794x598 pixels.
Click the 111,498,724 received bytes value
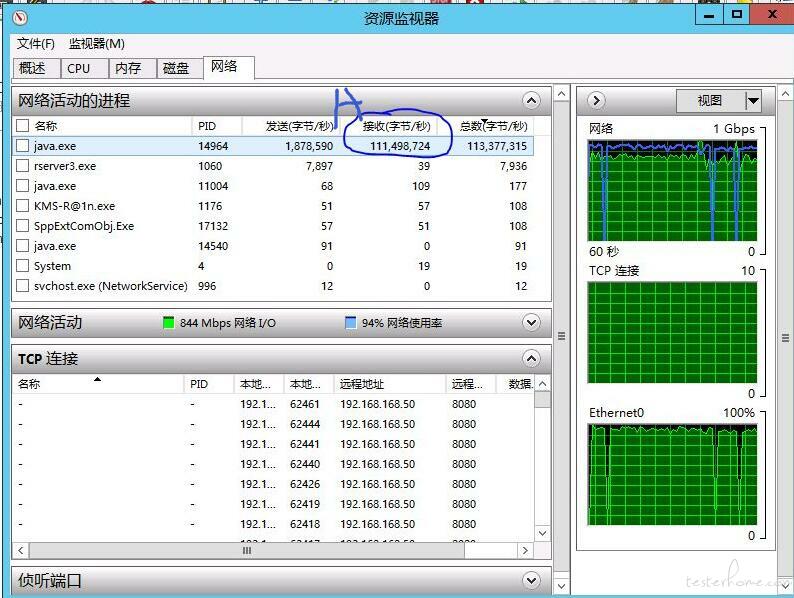[400, 146]
